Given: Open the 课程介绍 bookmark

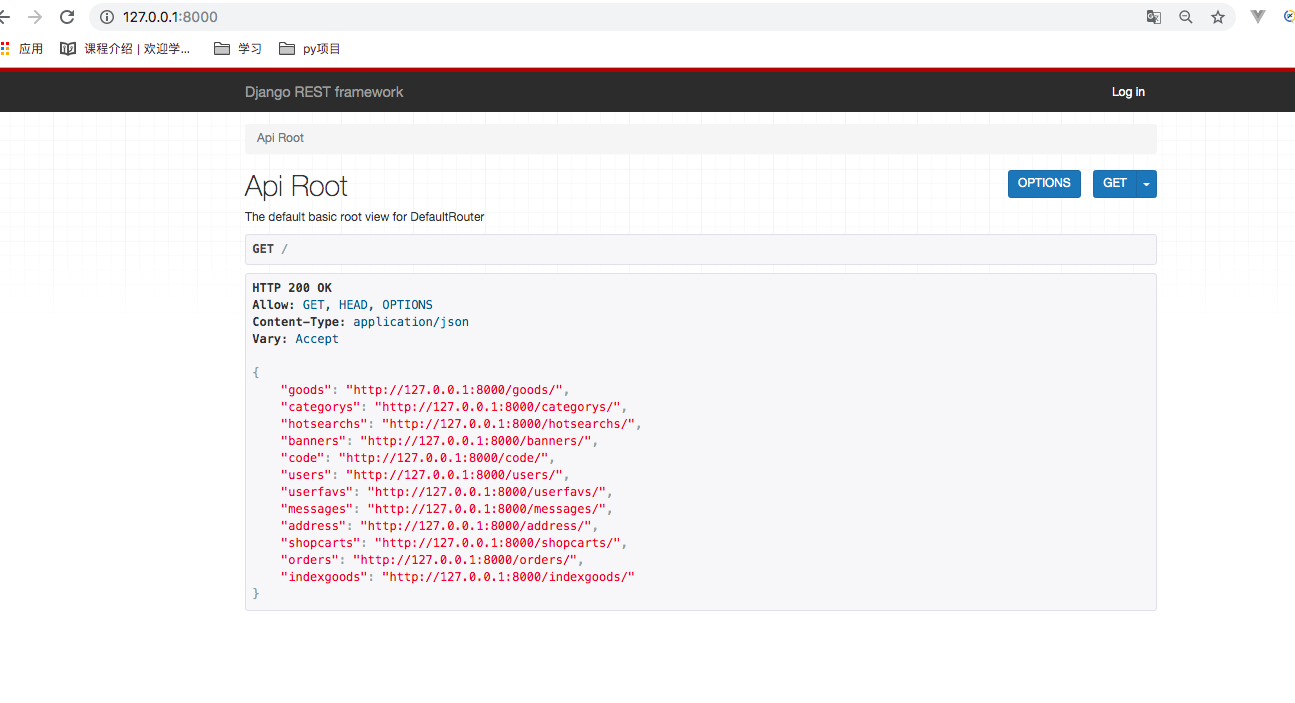Looking at the screenshot, I should (x=125, y=48).
